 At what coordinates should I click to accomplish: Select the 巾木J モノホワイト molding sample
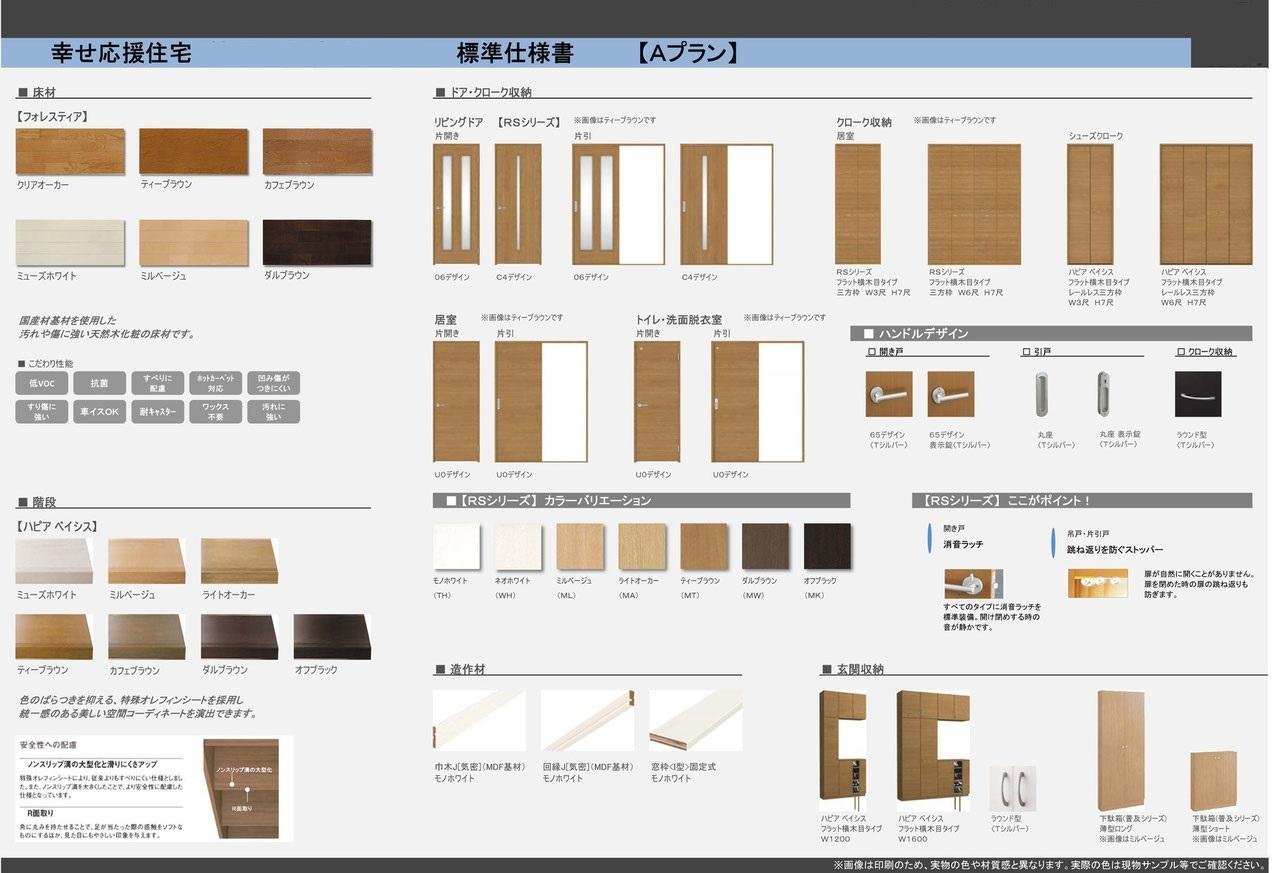479,720
